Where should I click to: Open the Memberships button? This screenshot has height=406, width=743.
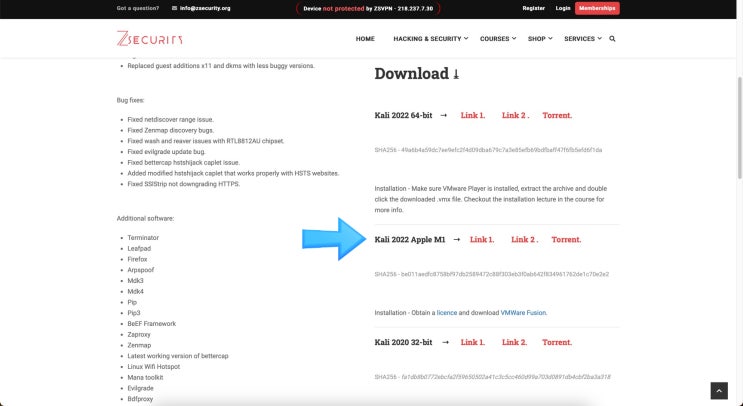pos(597,8)
